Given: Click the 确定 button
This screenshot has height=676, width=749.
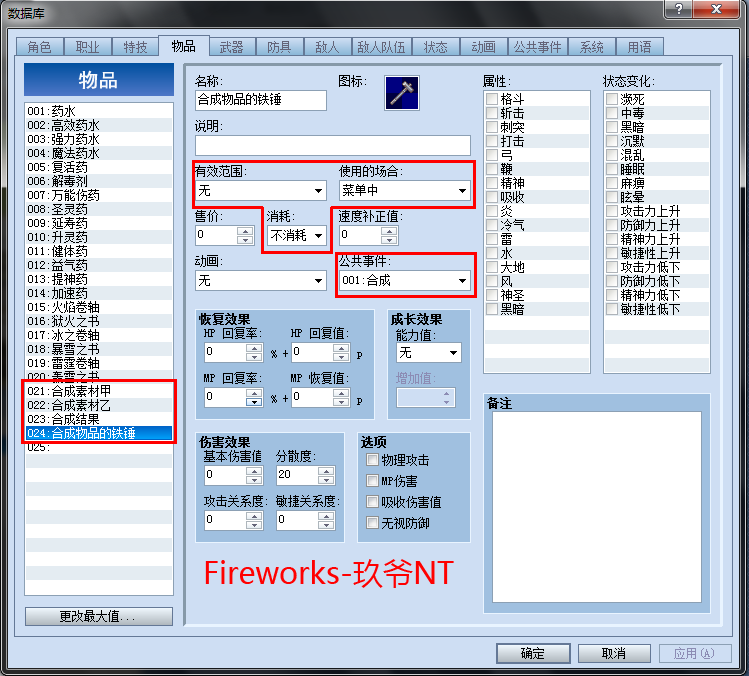Looking at the screenshot, I should click(x=533, y=653).
